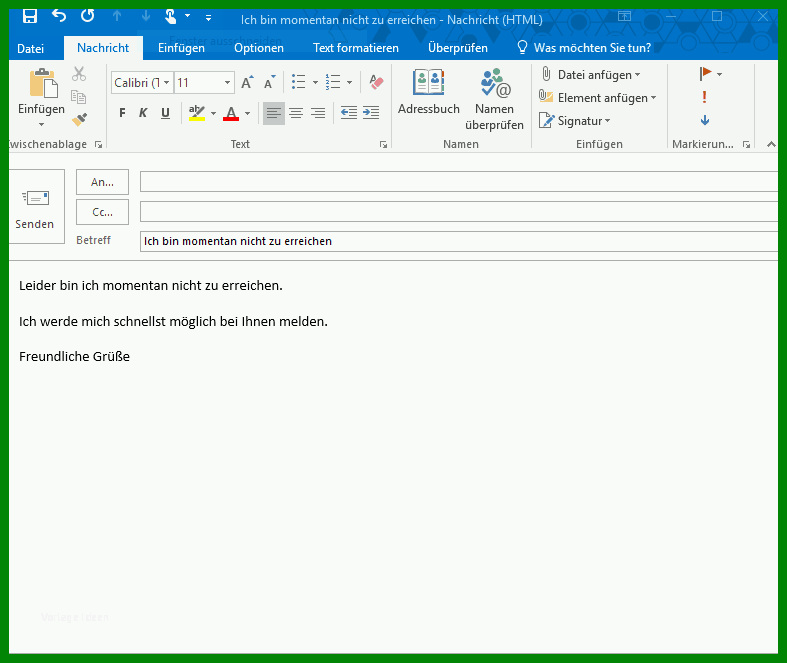787x663 pixels.
Task: Align text left
Action: pyautogui.click(x=274, y=113)
